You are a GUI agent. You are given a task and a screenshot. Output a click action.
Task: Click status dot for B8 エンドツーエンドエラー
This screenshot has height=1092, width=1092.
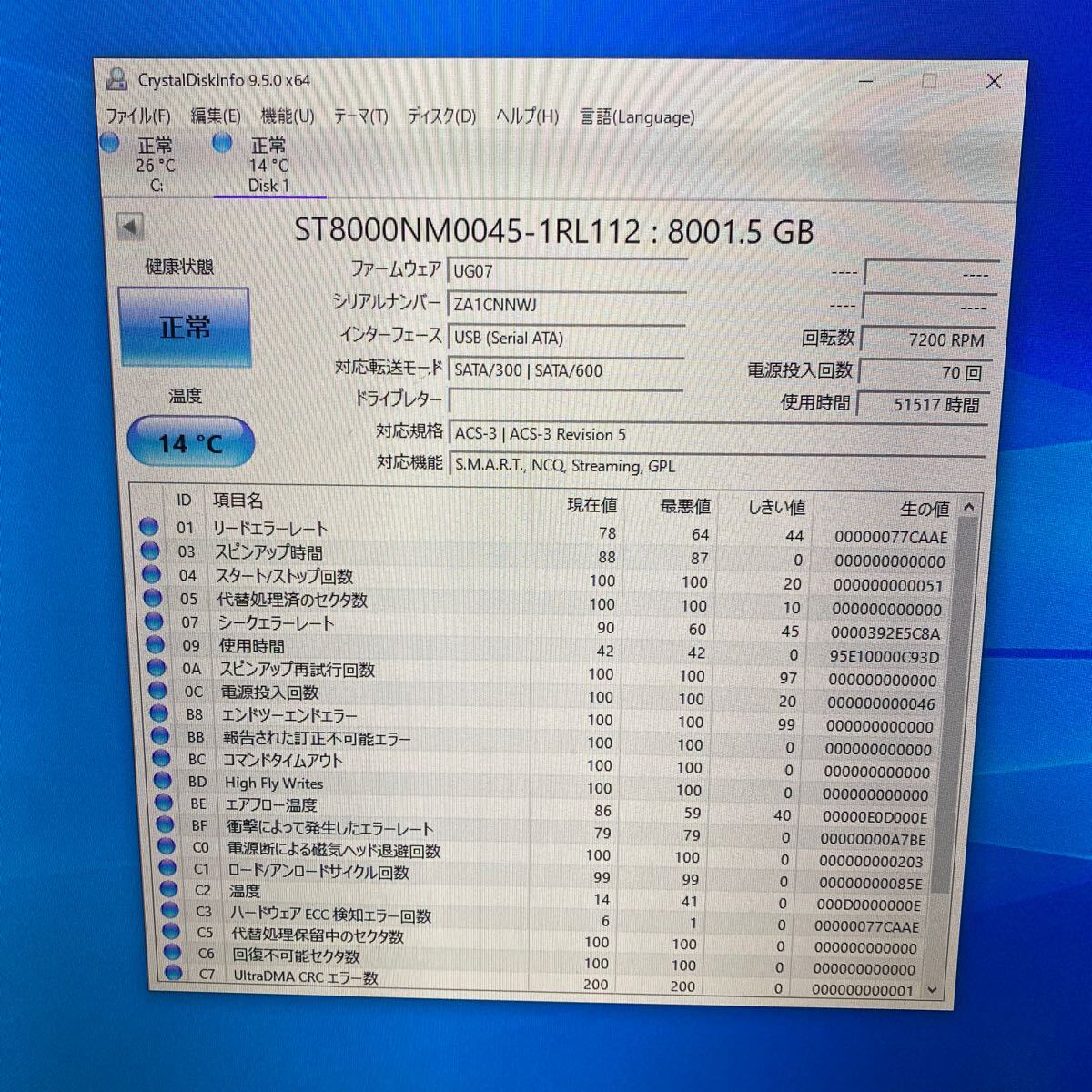[x=159, y=713]
